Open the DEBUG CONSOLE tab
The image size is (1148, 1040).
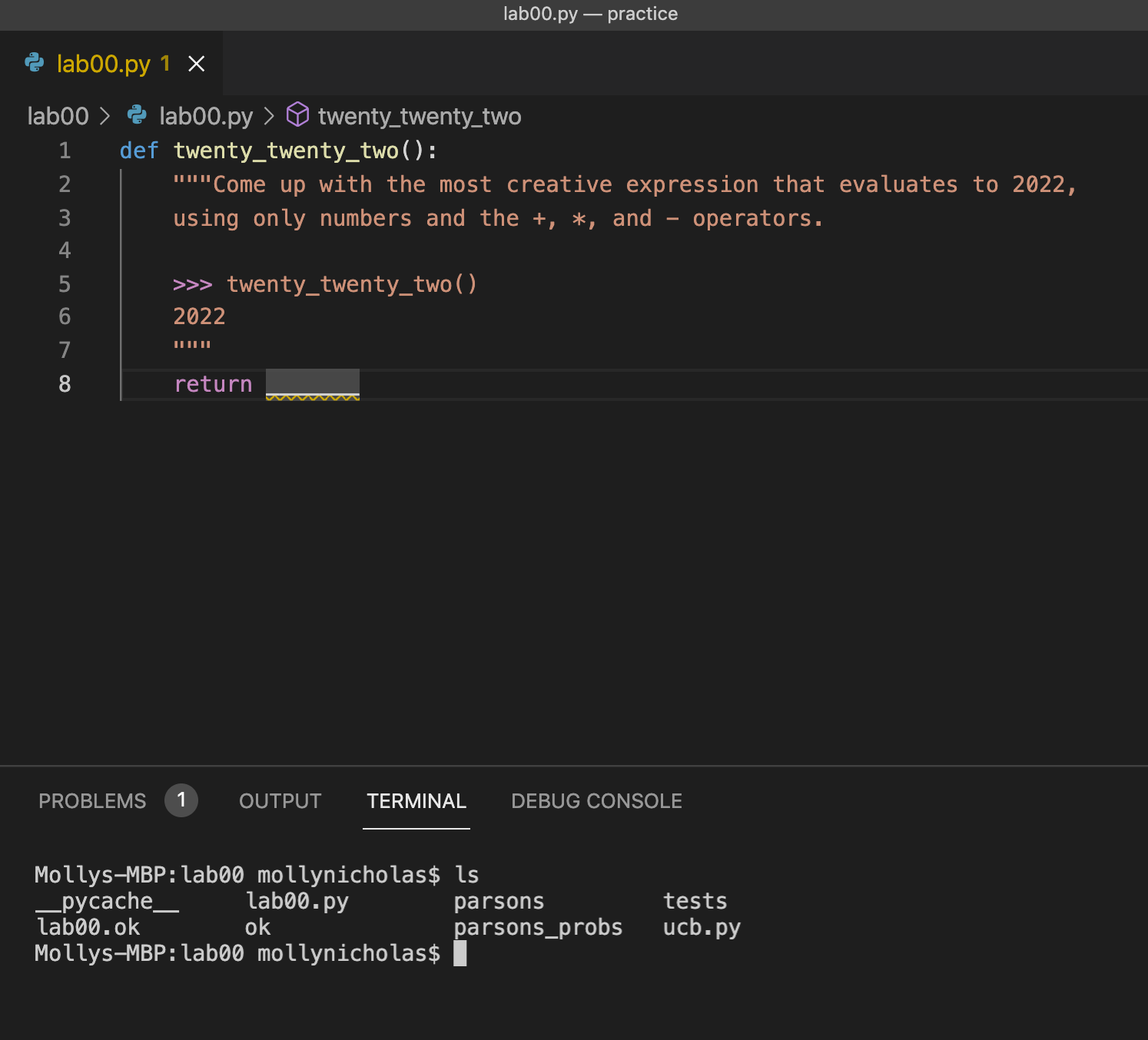[x=596, y=800]
